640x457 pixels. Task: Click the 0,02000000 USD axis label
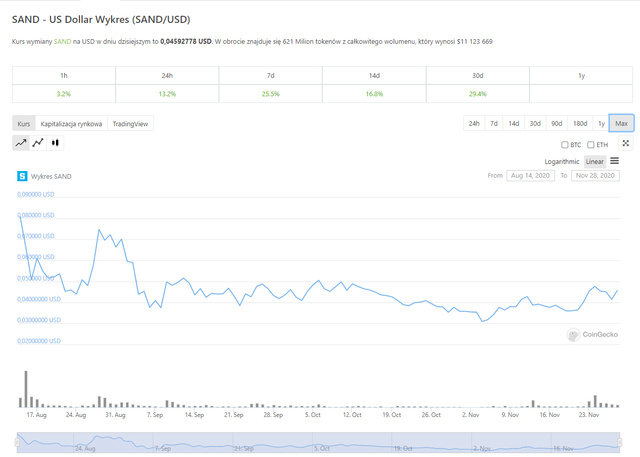[39, 341]
